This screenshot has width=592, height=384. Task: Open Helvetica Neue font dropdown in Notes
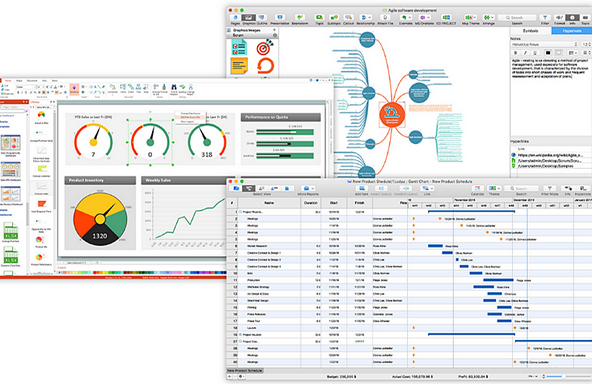[x=545, y=45]
